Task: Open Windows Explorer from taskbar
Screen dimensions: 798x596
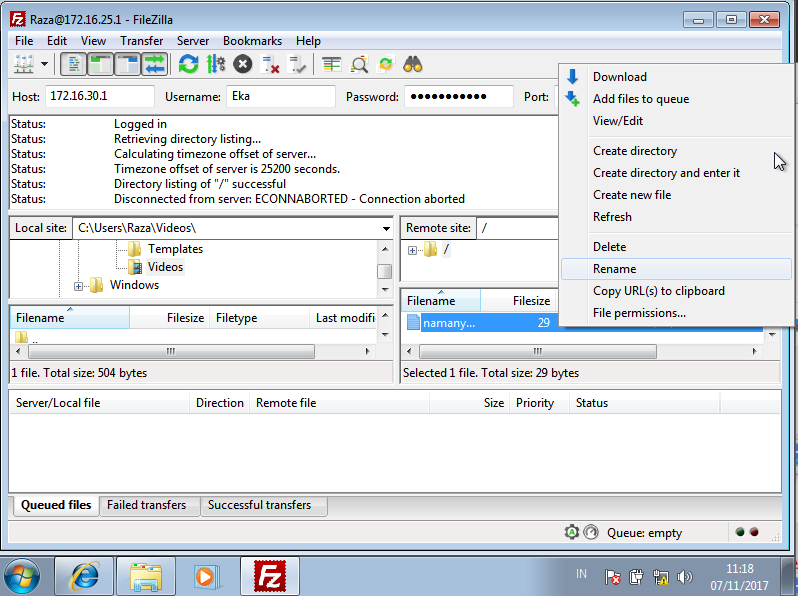Action: pos(146,577)
